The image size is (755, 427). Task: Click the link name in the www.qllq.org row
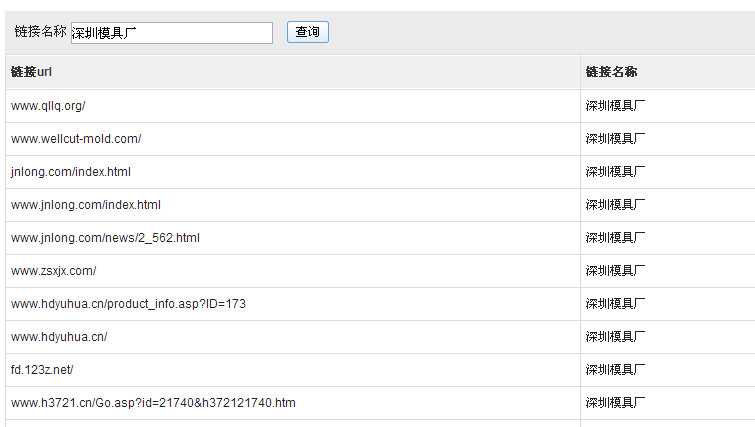click(x=615, y=106)
